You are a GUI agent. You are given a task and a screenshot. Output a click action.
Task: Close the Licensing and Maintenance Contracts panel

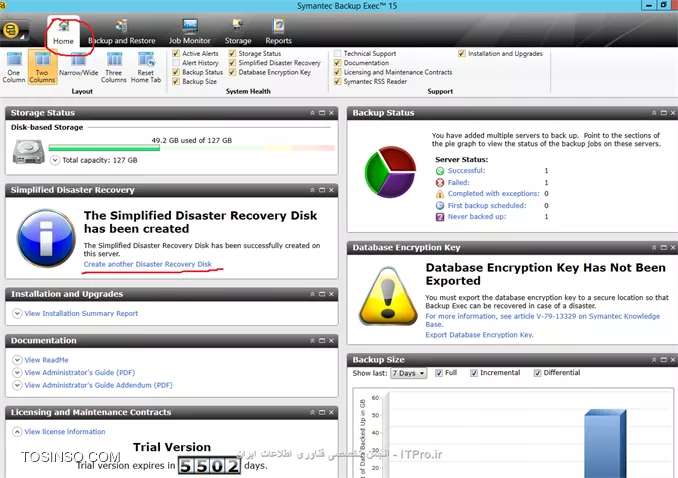(331, 413)
